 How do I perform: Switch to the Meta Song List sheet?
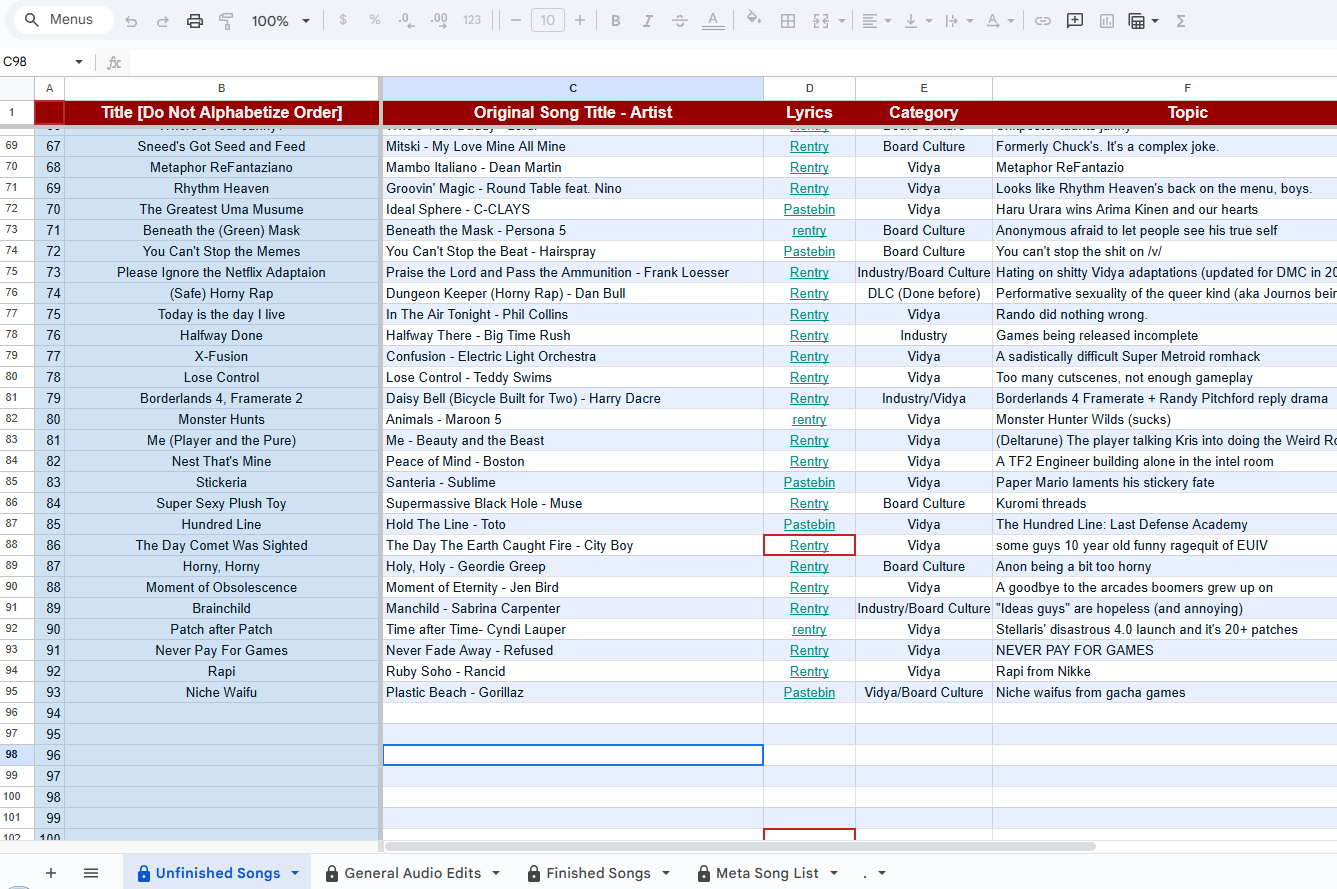[x=767, y=873]
